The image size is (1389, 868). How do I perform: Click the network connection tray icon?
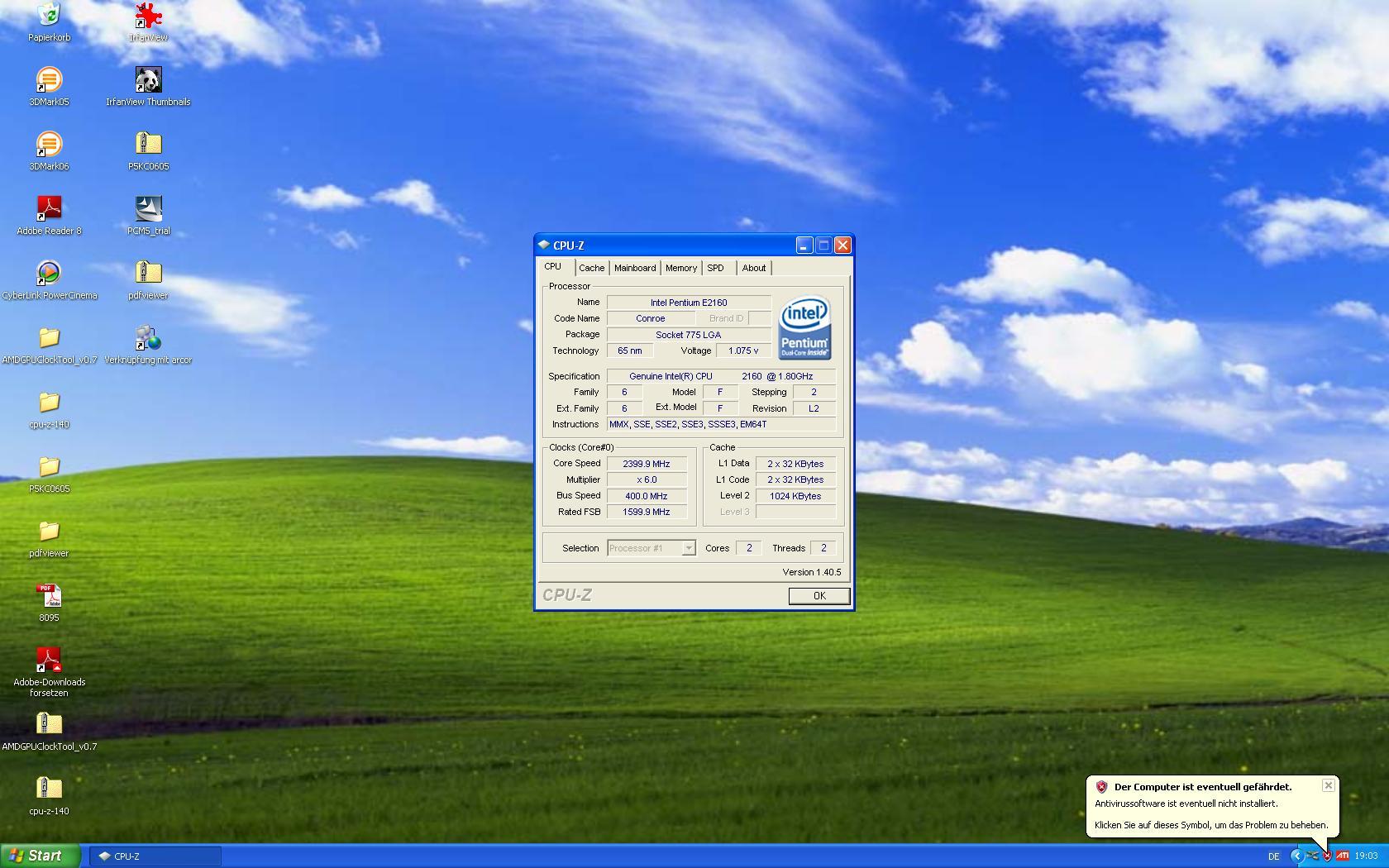(x=1312, y=856)
